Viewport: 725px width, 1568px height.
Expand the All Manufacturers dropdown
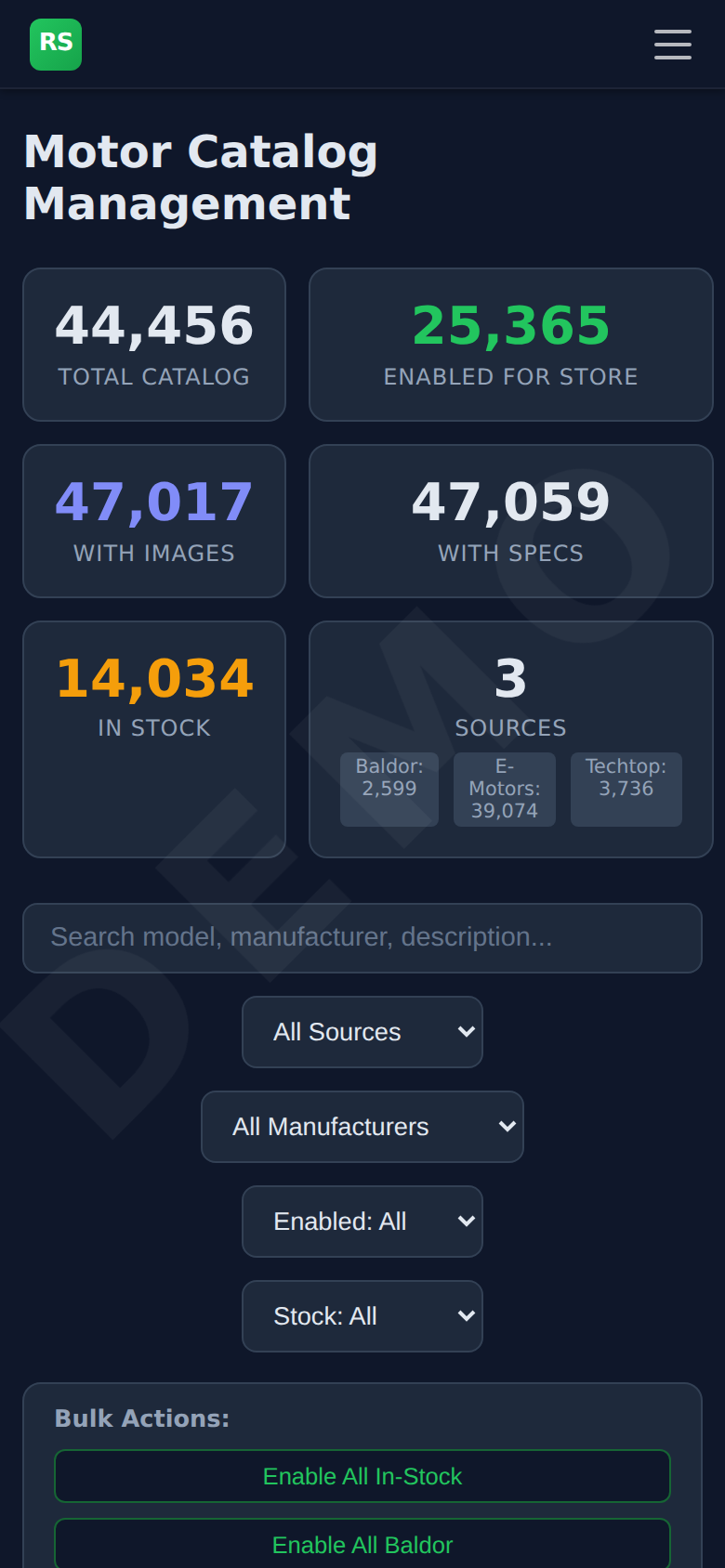click(x=362, y=1127)
